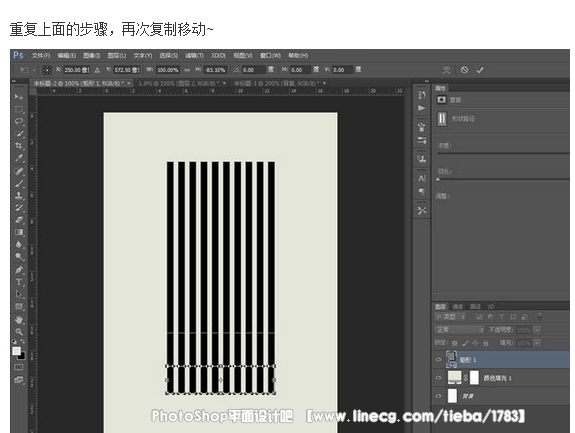Select the Move tool
The width and height of the screenshot is (575, 433).
[x=19, y=96]
